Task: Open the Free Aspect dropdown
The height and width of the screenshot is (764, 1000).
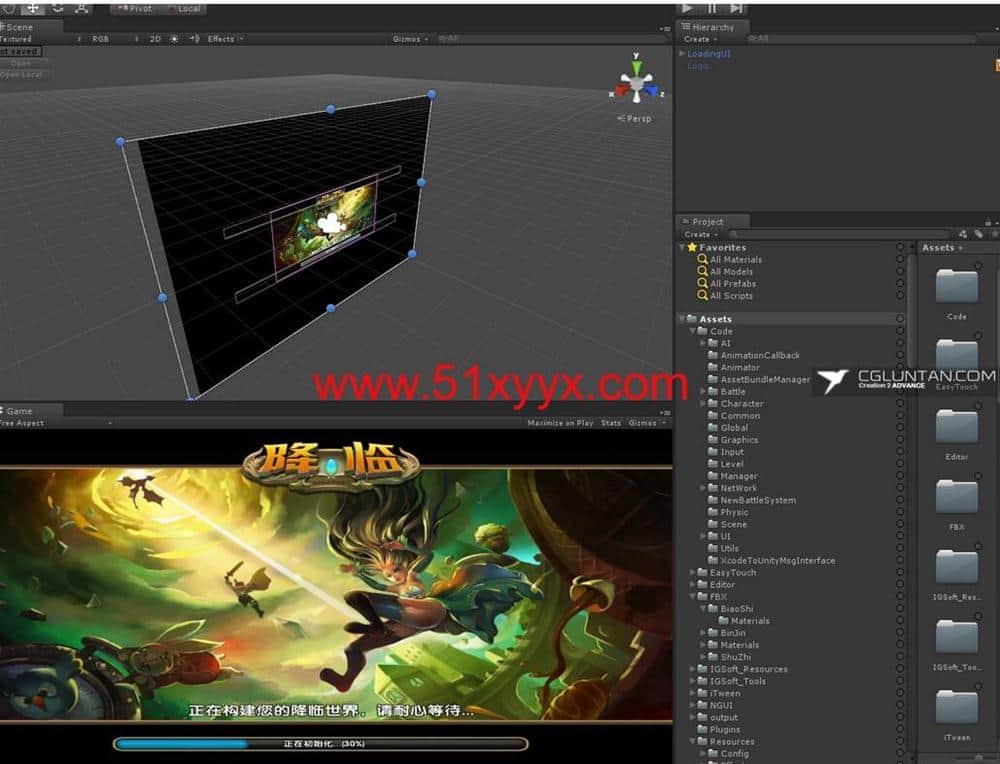Action: click(x=56, y=423)
